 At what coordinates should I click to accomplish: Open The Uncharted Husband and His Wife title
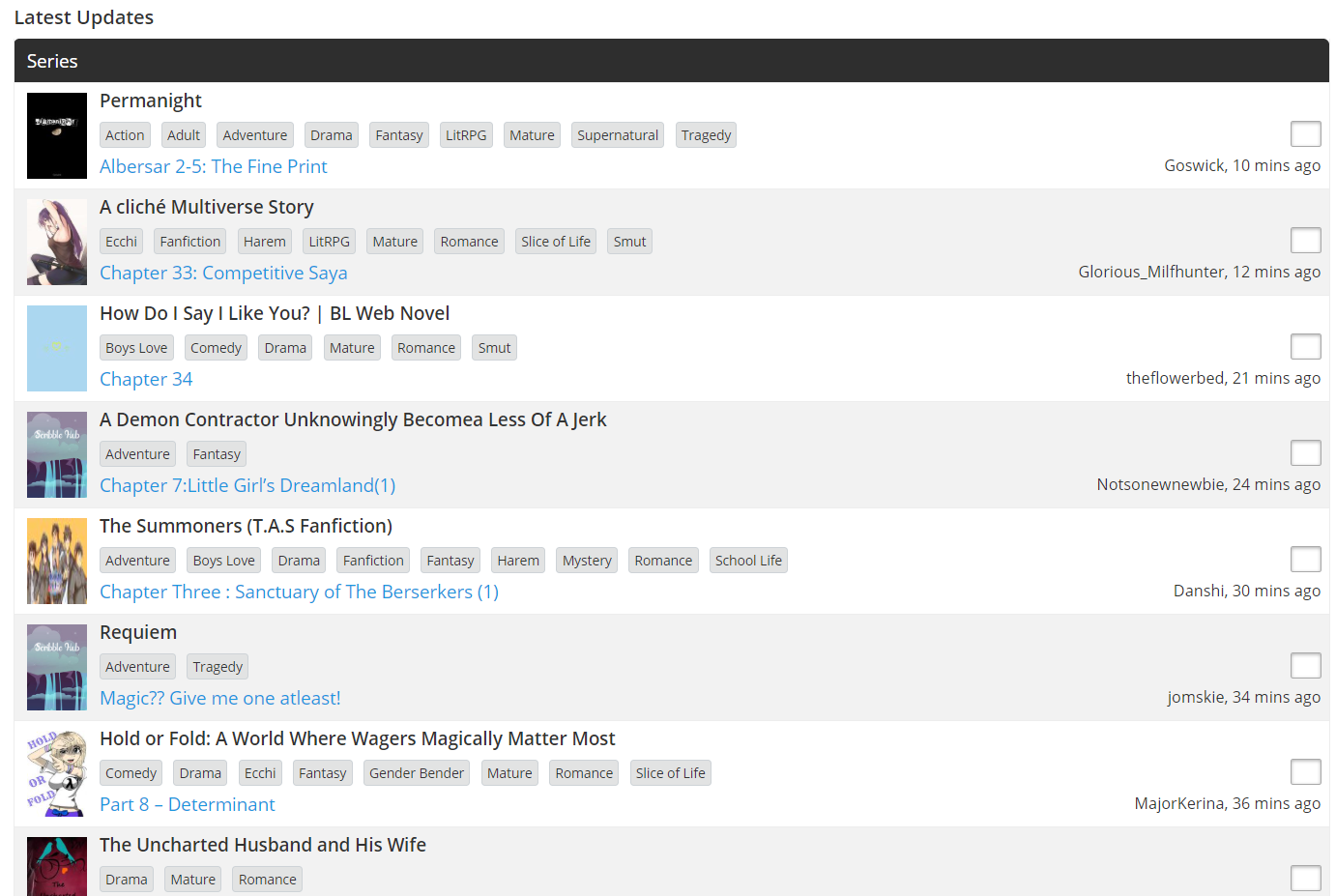pyautogui.click(x=262, y=845)
